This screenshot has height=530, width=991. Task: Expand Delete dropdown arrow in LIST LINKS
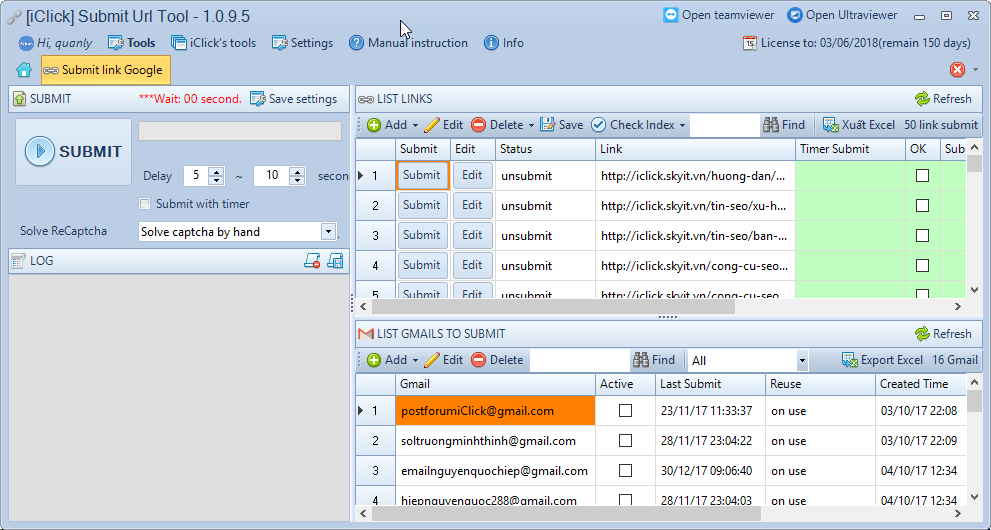[532, 126]
